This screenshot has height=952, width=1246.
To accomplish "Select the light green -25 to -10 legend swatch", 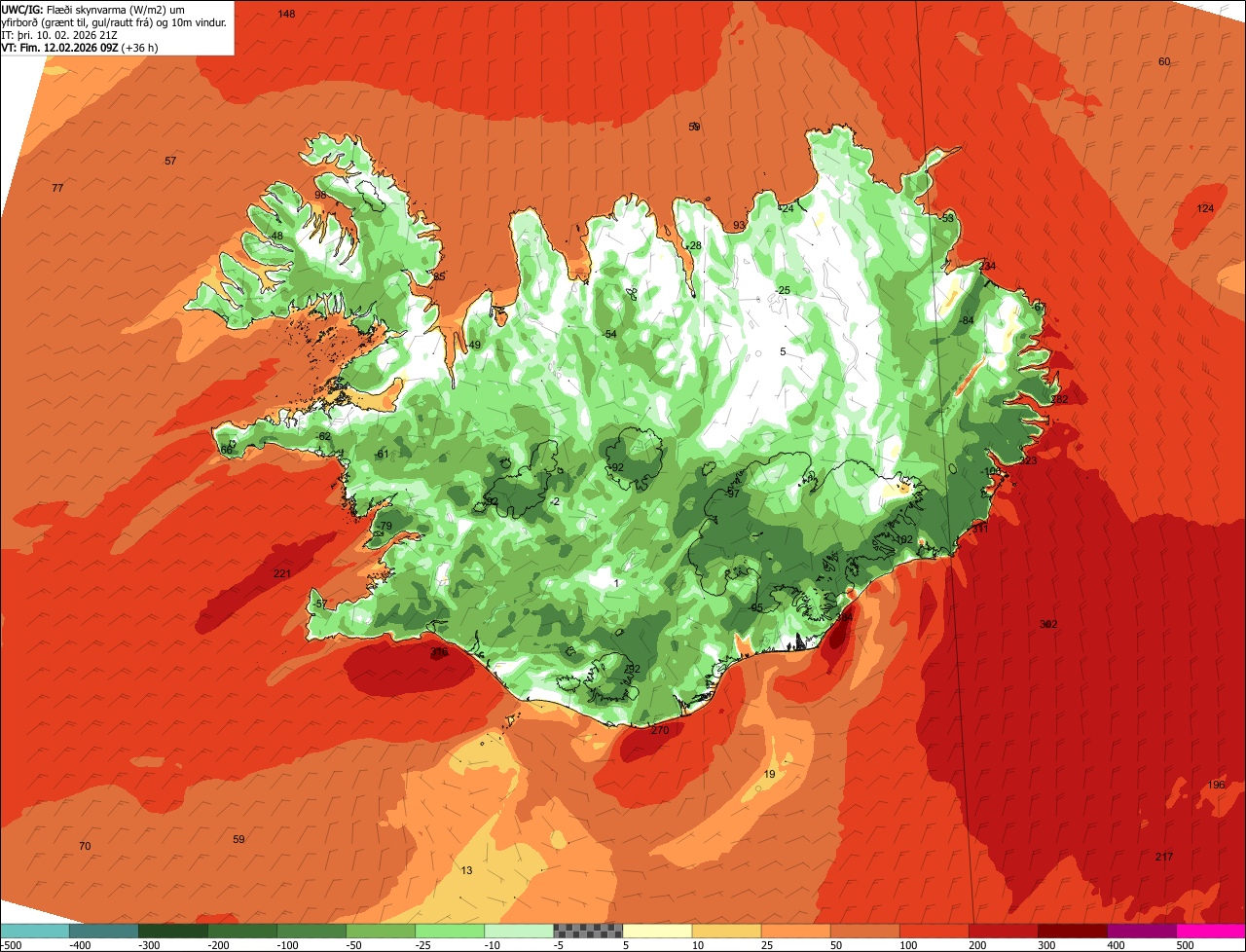I will pos(450,931).
